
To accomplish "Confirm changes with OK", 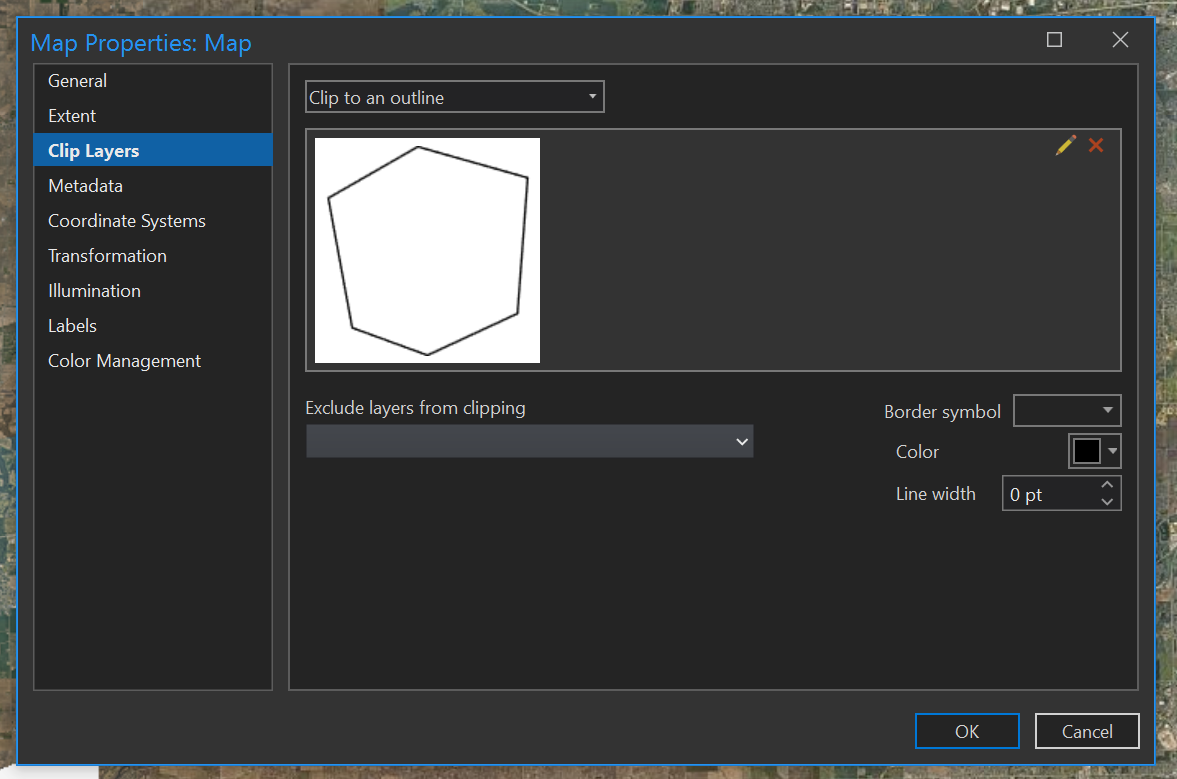I will 966,731.
